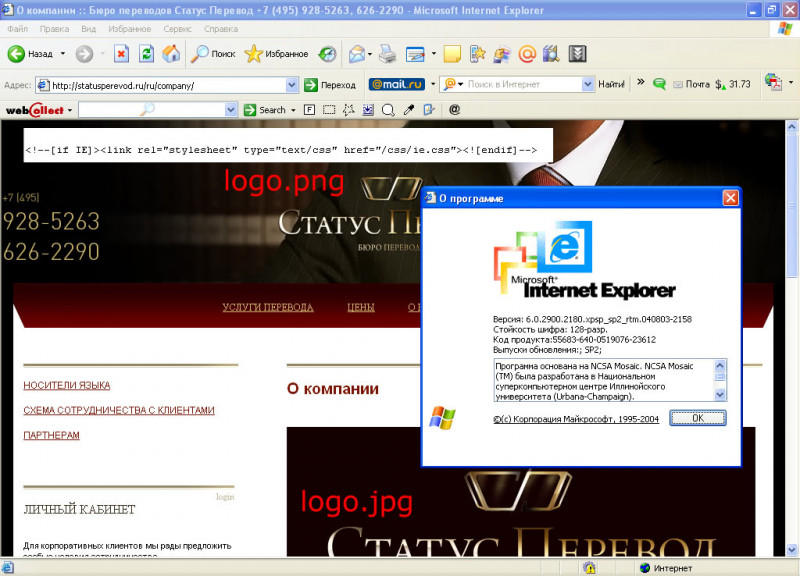Click the orange @ toolbar icon
The height and width of the screenshot is (576, 800).
pyautogui.click(x=527, y=54)
